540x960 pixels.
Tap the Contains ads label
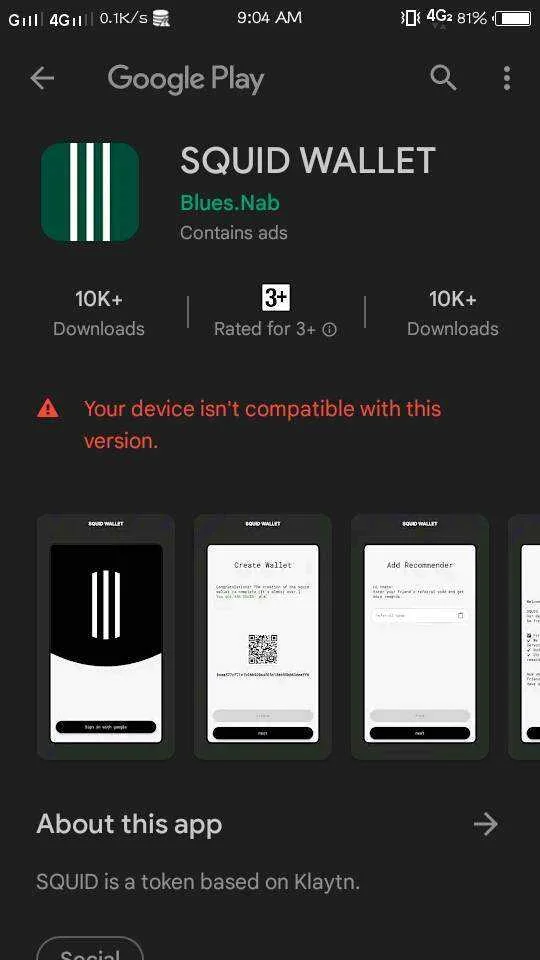[234, 233]
